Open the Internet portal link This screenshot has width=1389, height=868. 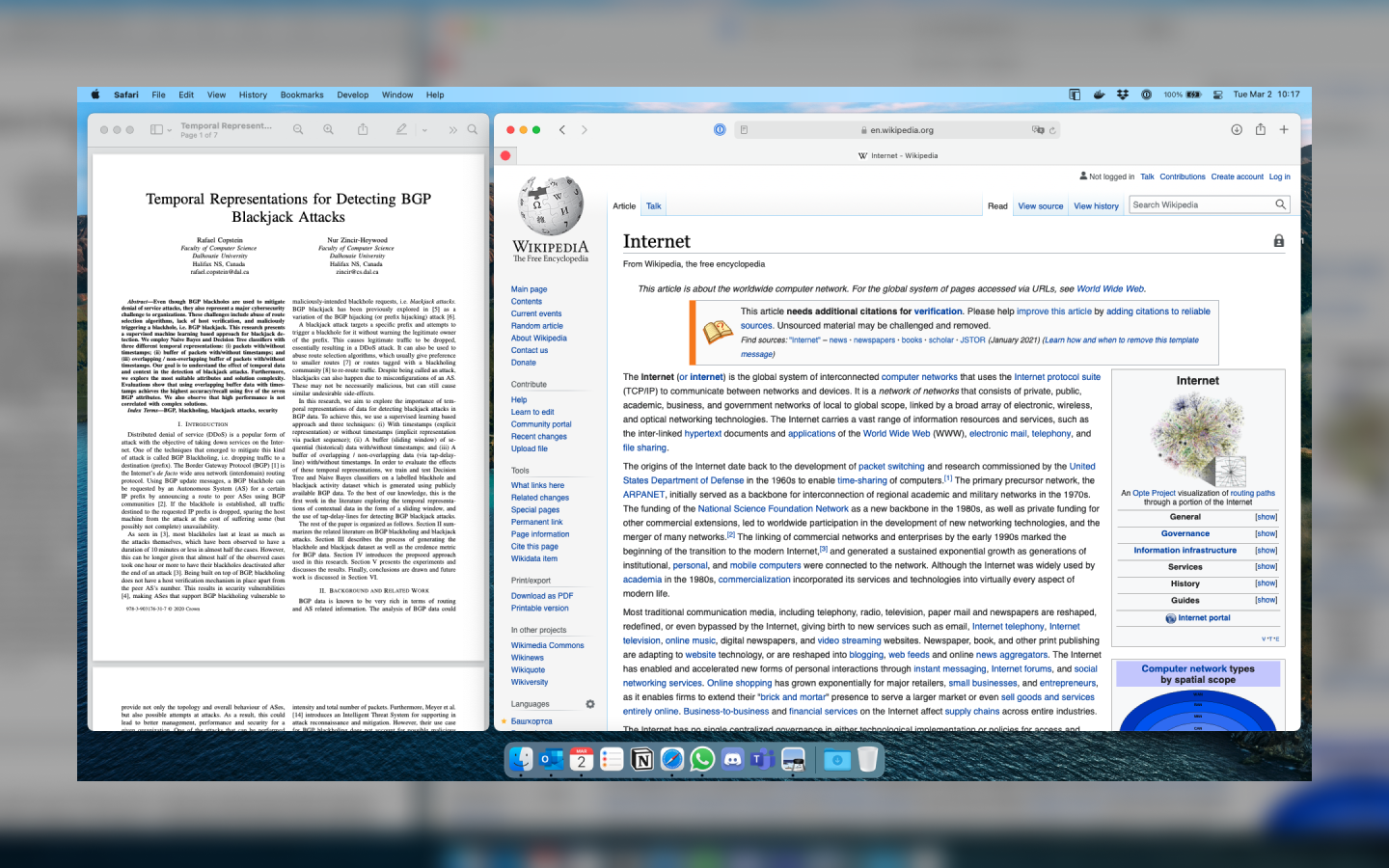pos(1204,618)
